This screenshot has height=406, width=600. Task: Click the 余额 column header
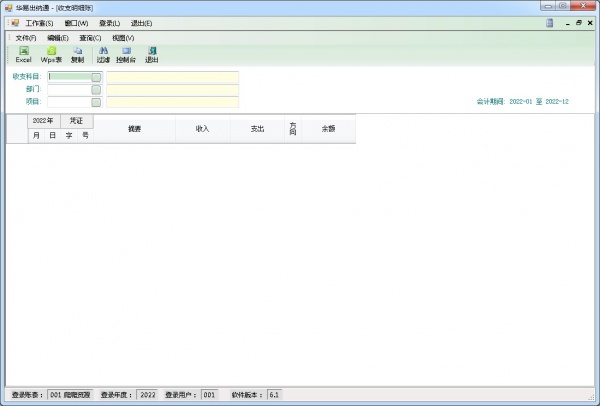(328, 129)
